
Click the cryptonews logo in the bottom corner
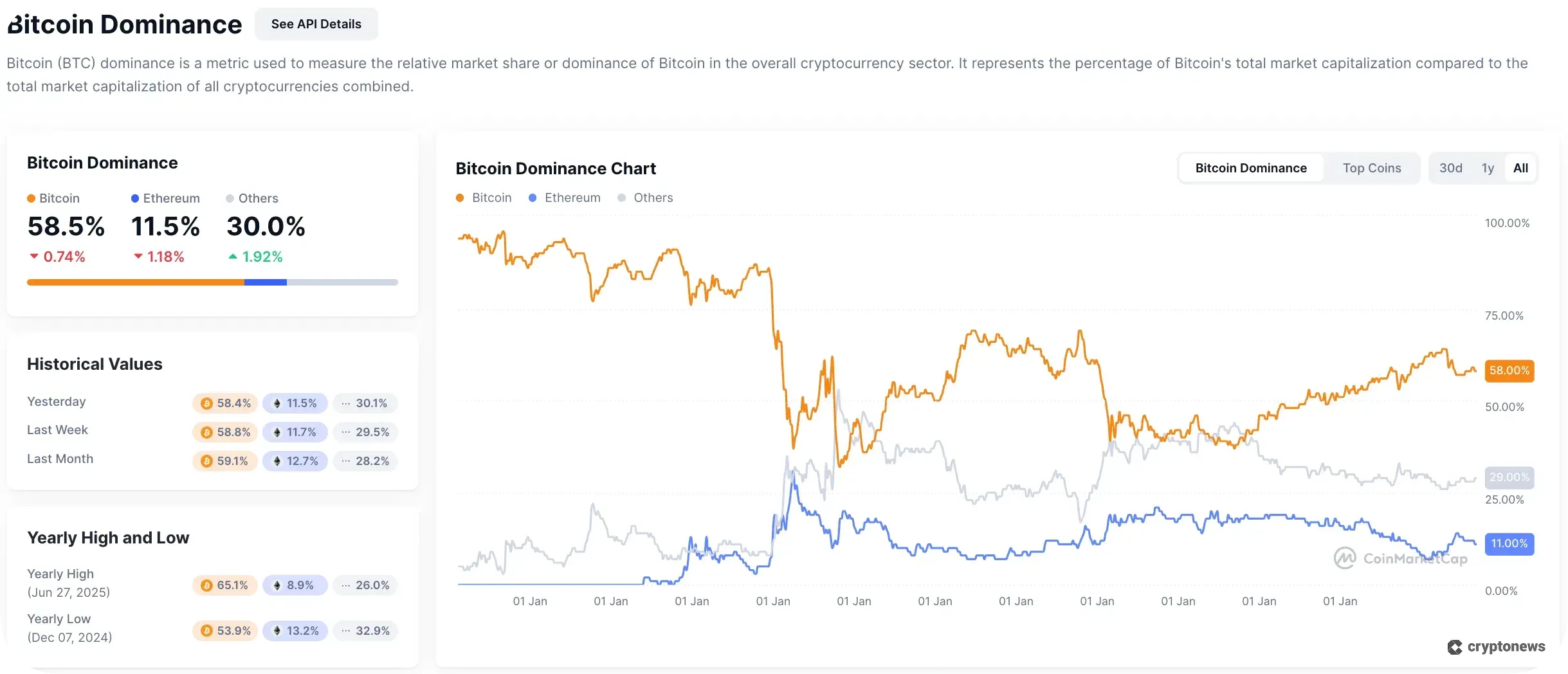(1497, 647)
